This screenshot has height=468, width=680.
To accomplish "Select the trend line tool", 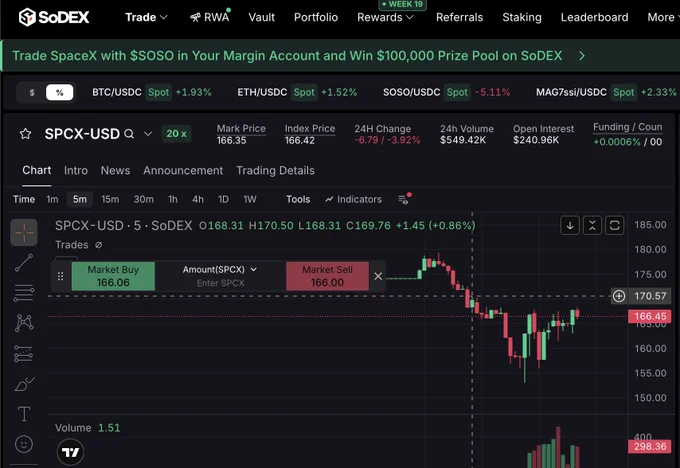I will coord(24,263).
